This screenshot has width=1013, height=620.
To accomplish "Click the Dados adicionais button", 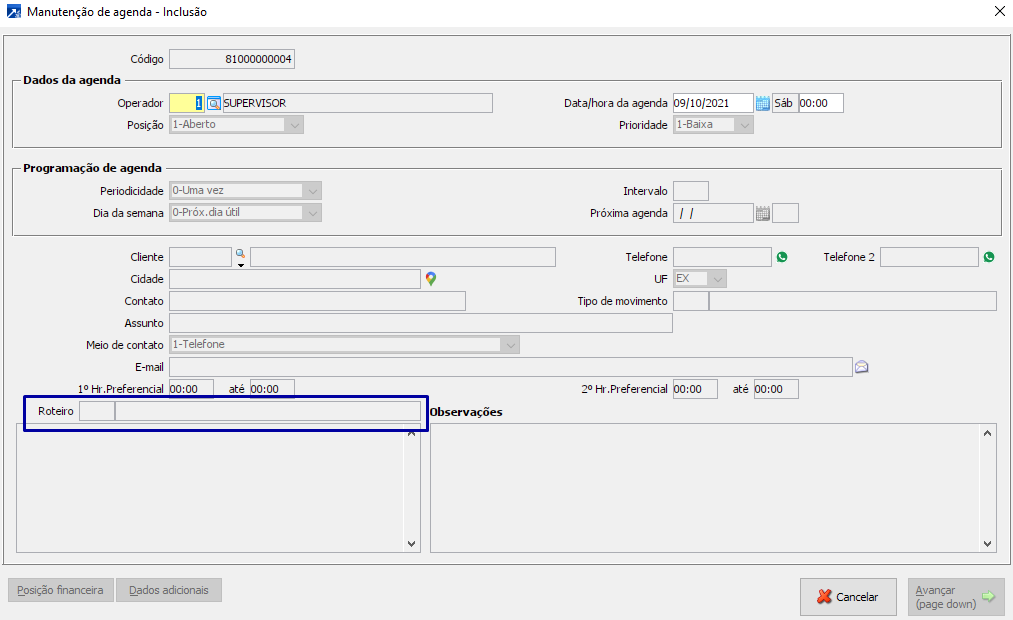I will 169,590.
